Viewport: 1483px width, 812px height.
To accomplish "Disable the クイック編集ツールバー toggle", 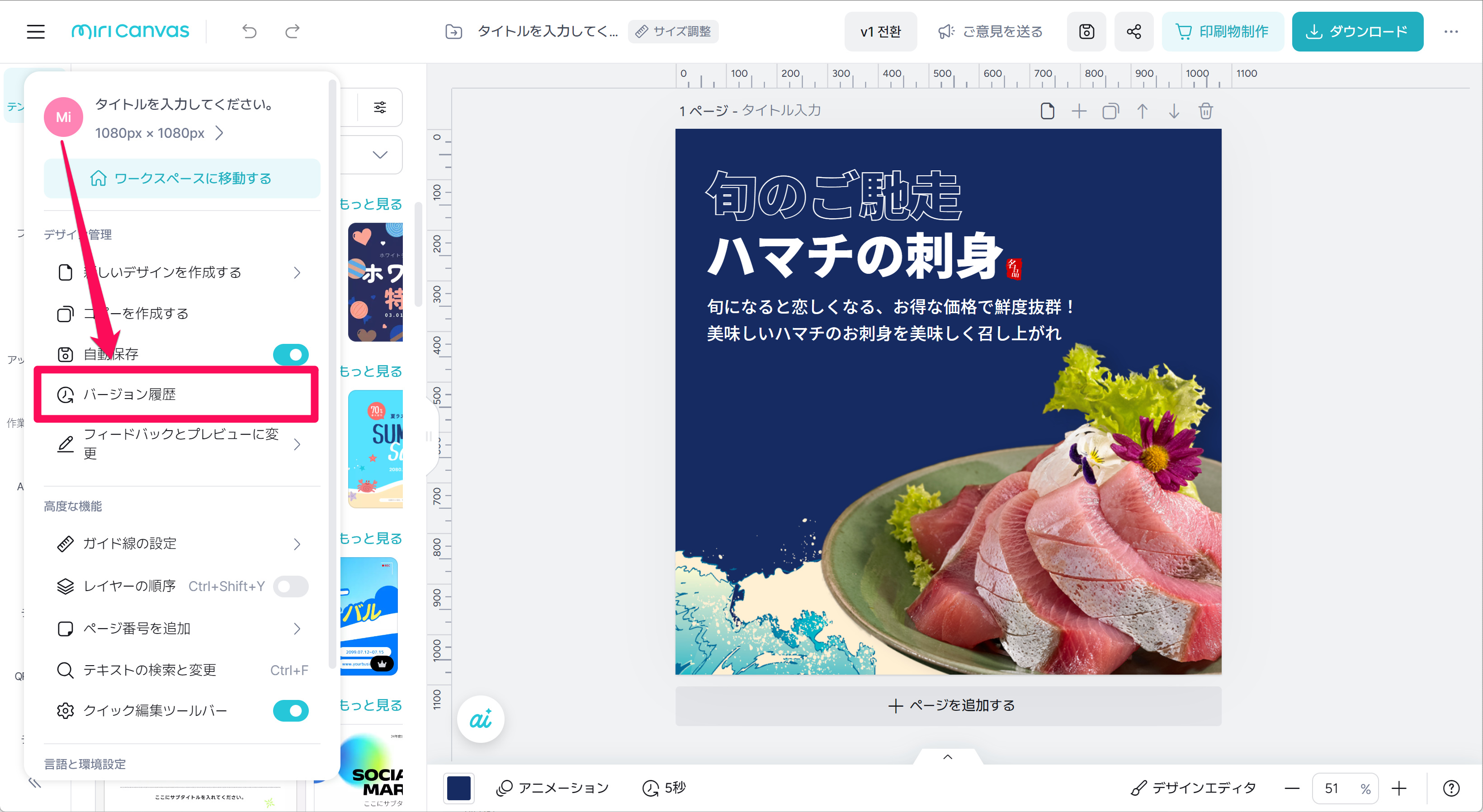I will (x=291, y=711).
